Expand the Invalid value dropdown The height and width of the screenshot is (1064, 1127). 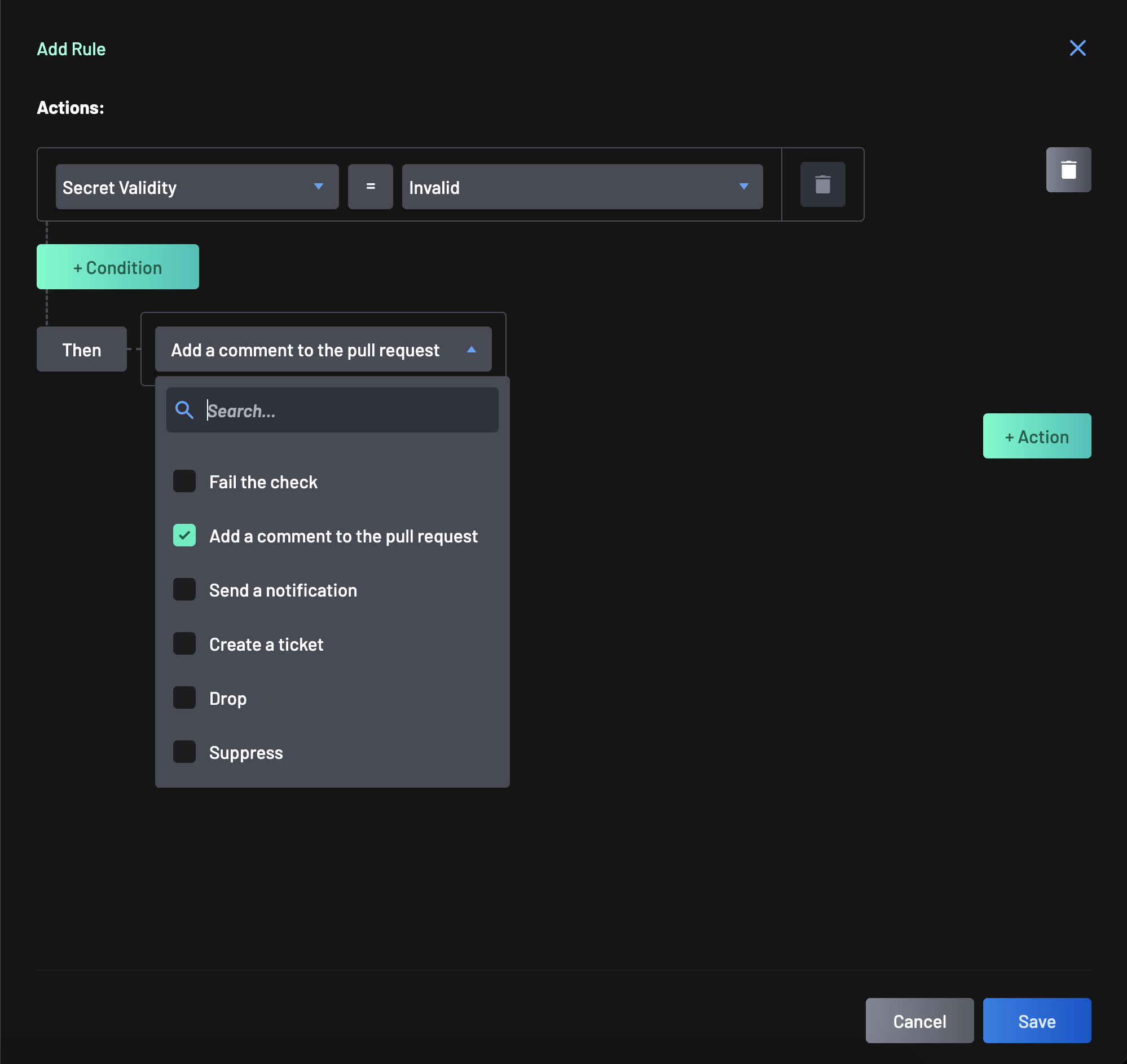[582, 187]
